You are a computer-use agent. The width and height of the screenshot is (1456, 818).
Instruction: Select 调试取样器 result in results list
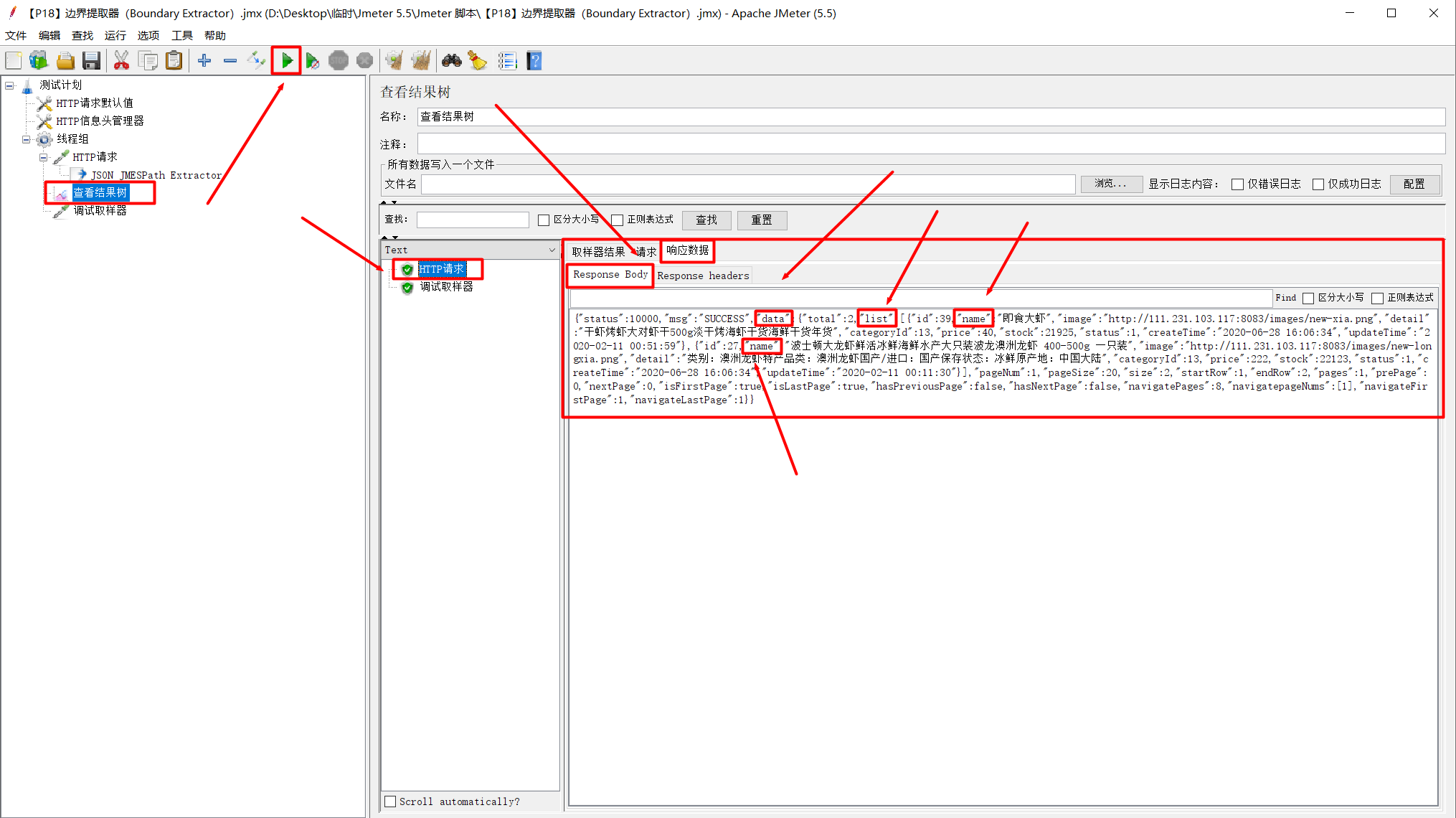446,287
